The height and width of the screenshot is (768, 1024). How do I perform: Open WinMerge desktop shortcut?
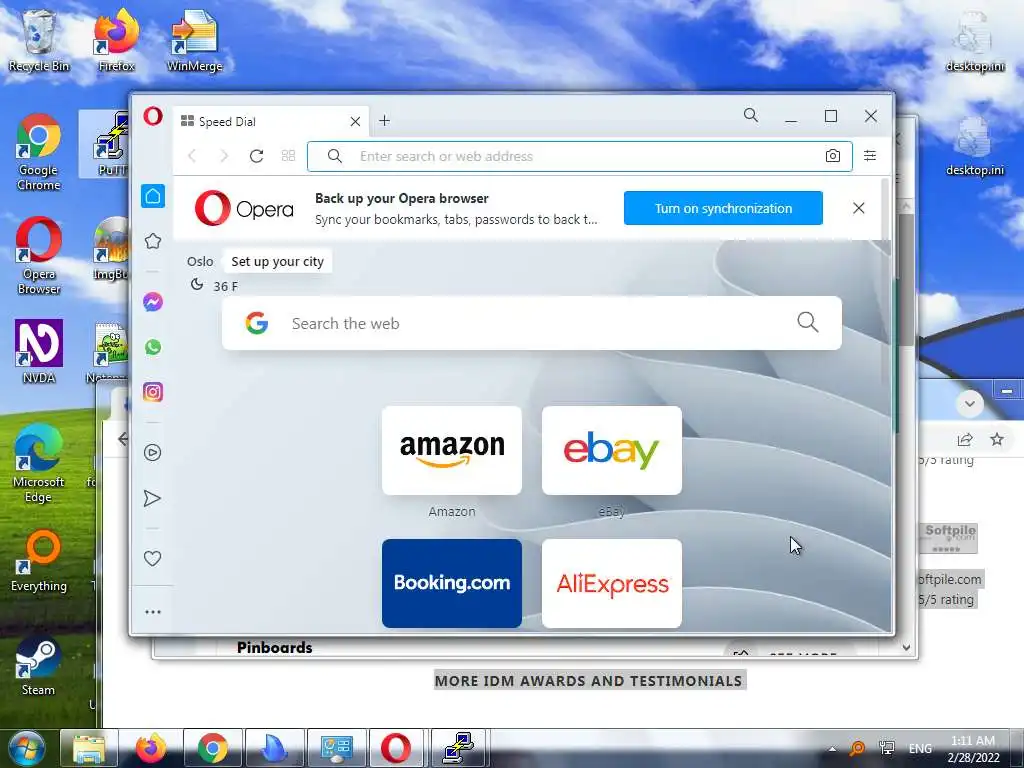tap(194, 40)
